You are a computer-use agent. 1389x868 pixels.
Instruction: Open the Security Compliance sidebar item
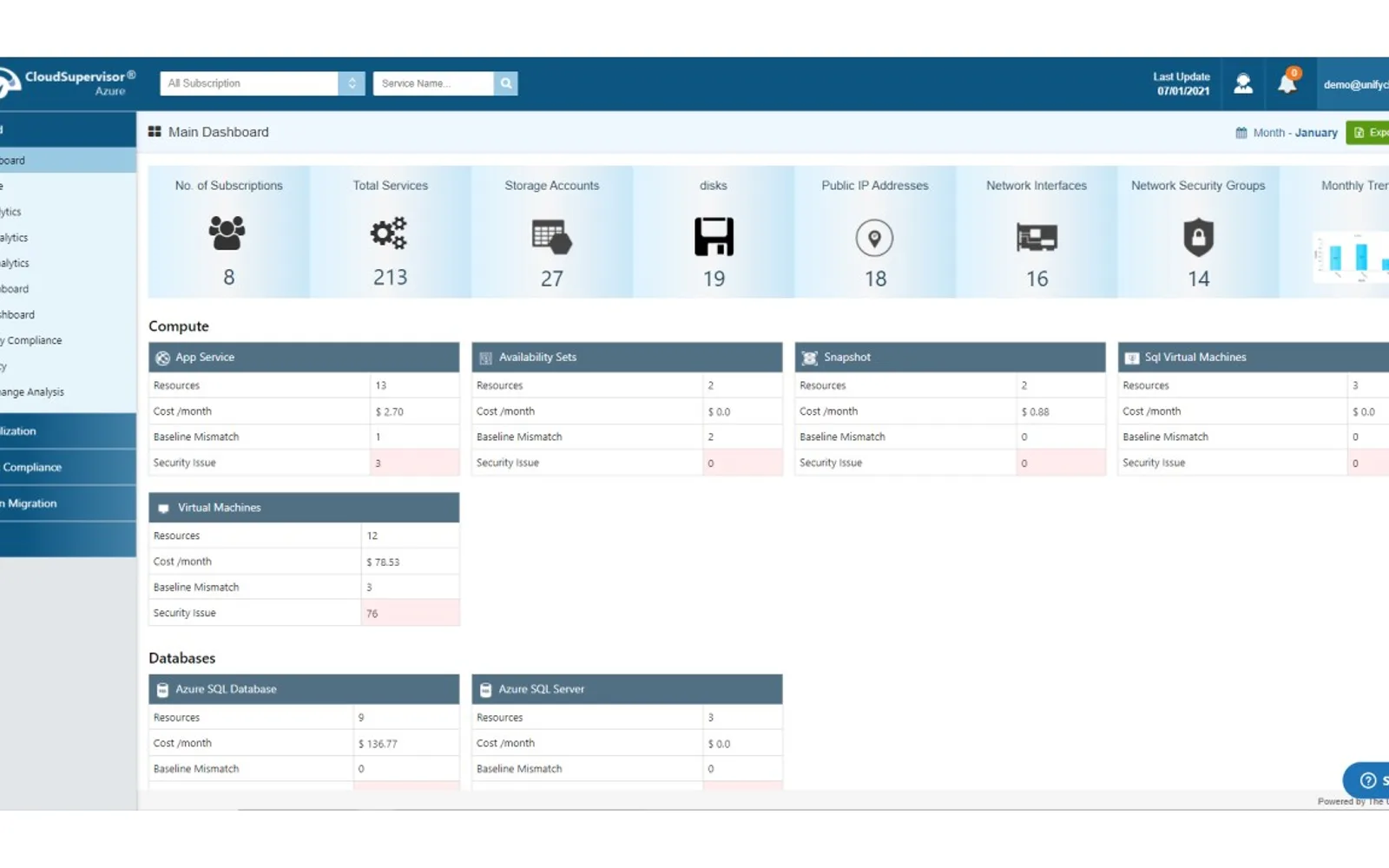(67, 340)
